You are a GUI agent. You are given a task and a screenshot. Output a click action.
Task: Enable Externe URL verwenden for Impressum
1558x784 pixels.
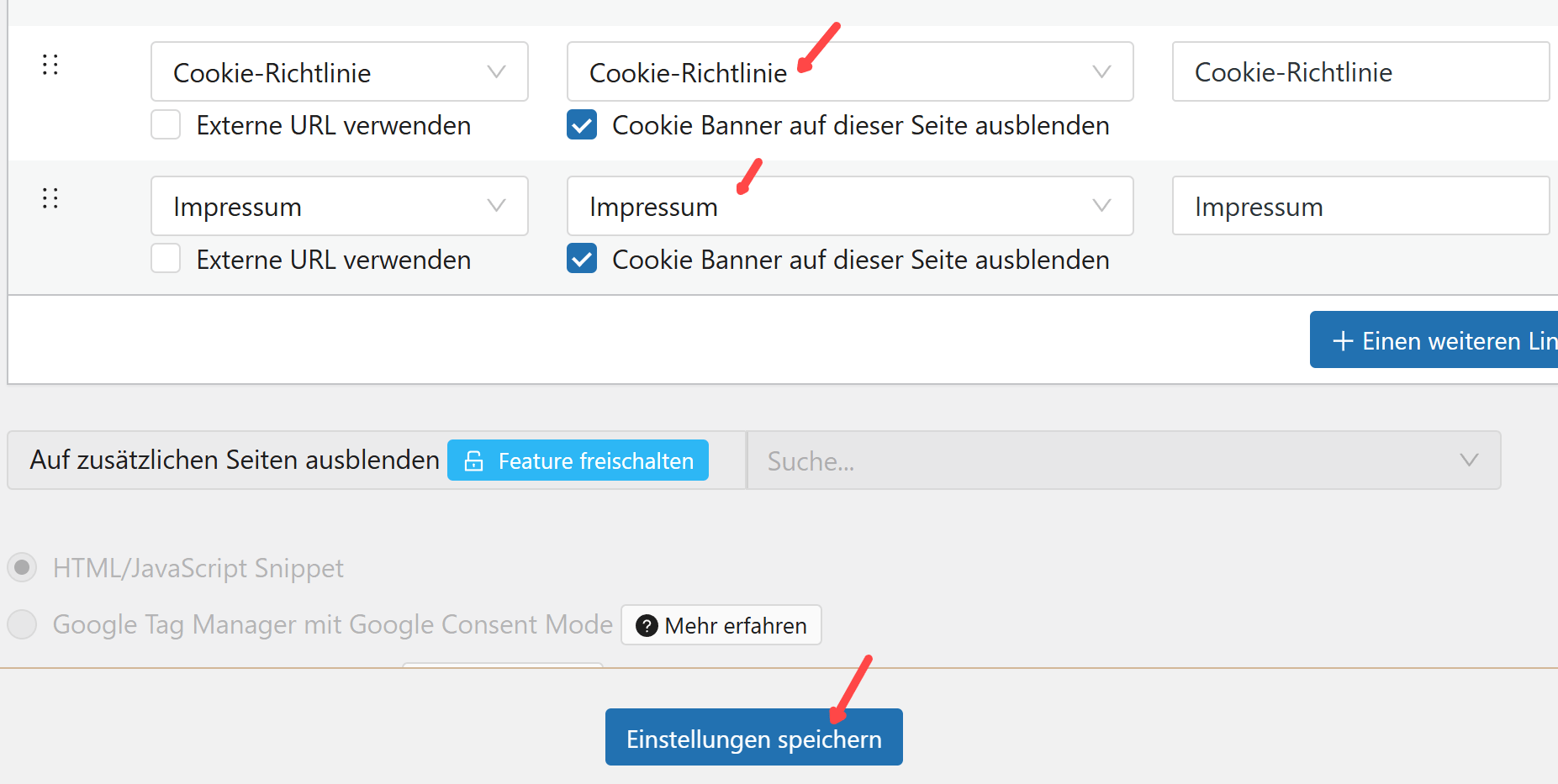(166, 259)
